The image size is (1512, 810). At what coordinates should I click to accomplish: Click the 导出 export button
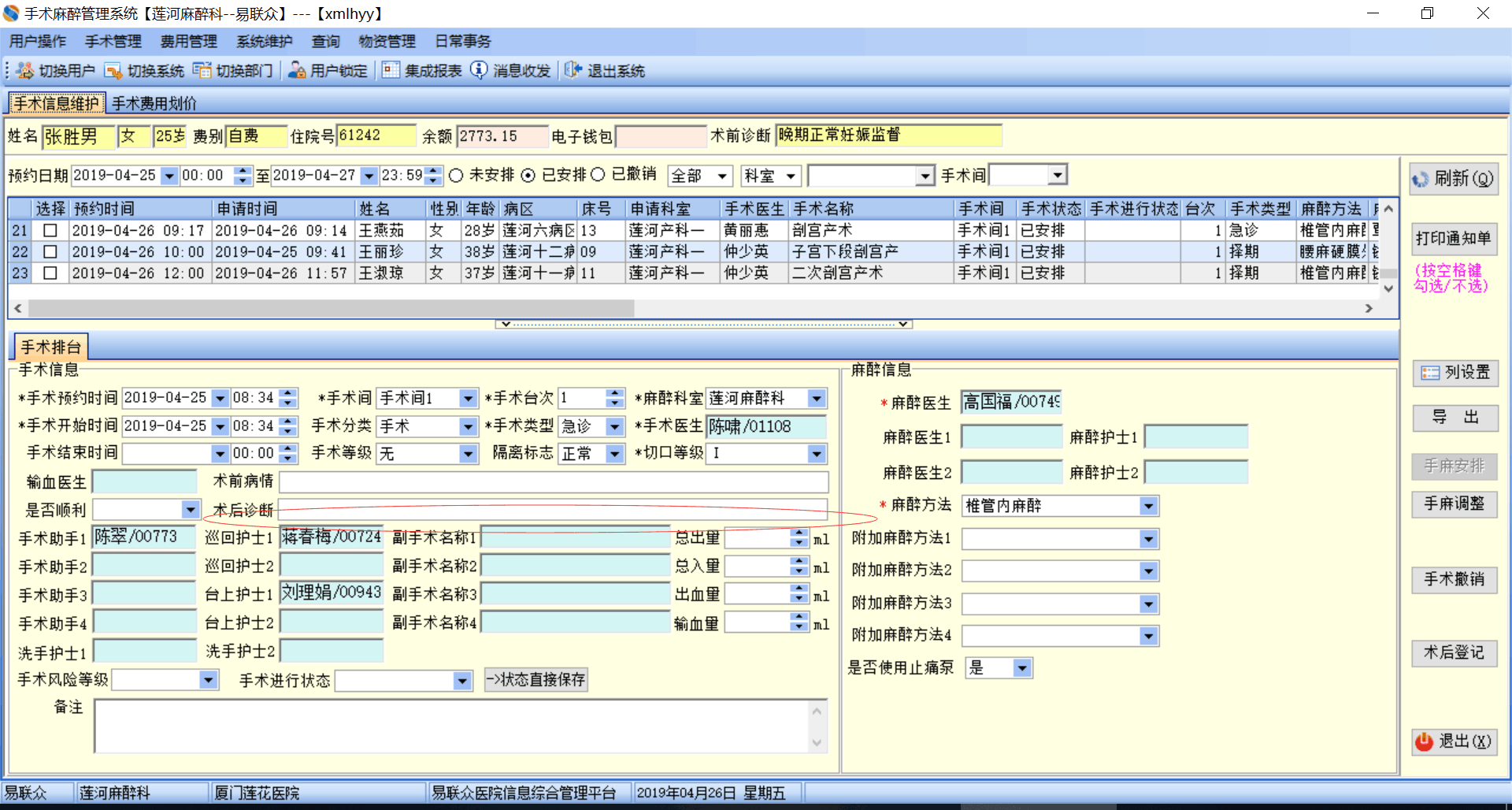pyautogui.click(x=1455, y=418)
